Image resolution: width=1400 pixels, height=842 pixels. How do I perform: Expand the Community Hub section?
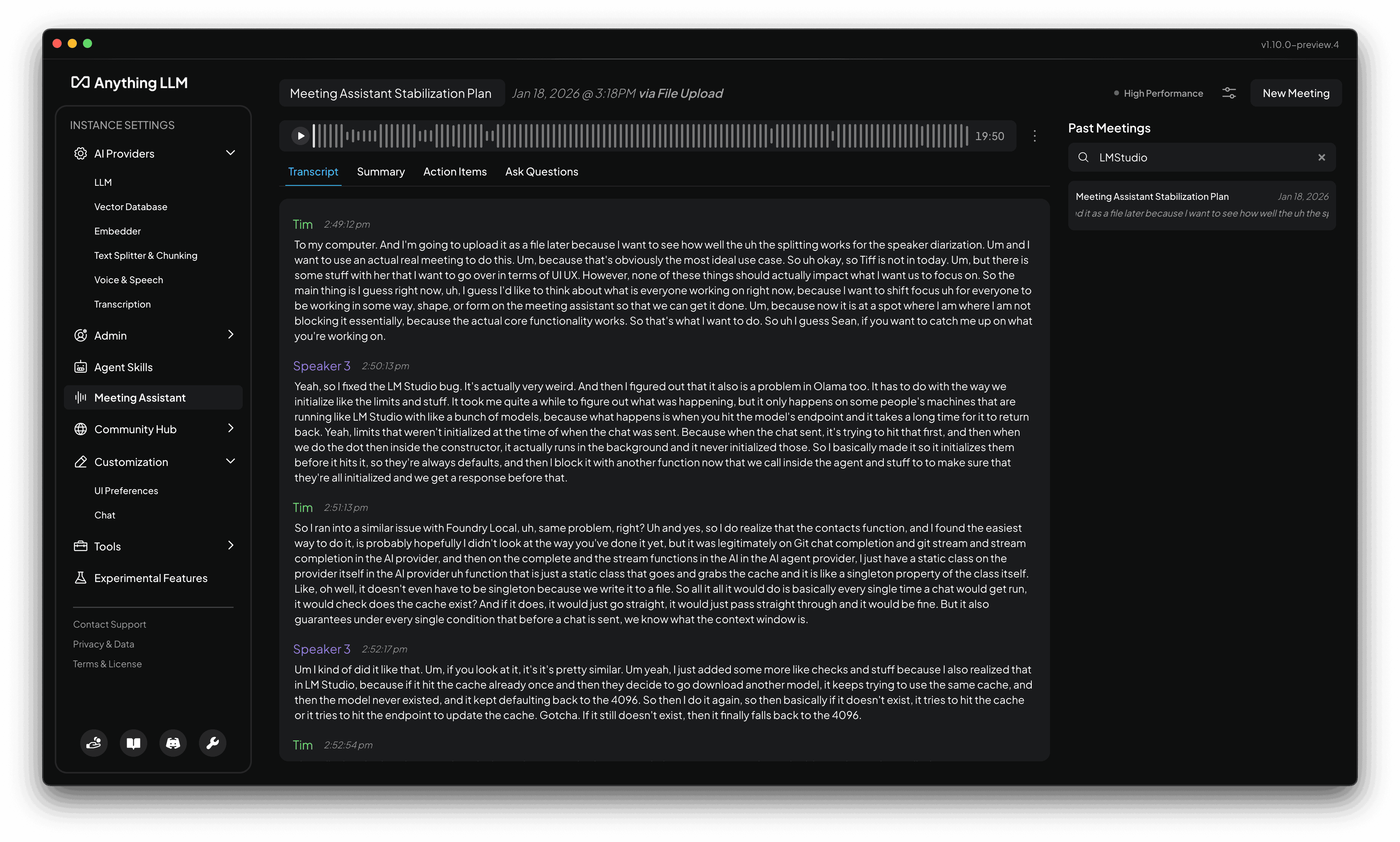pyautogui.click(x=230, y=428)
